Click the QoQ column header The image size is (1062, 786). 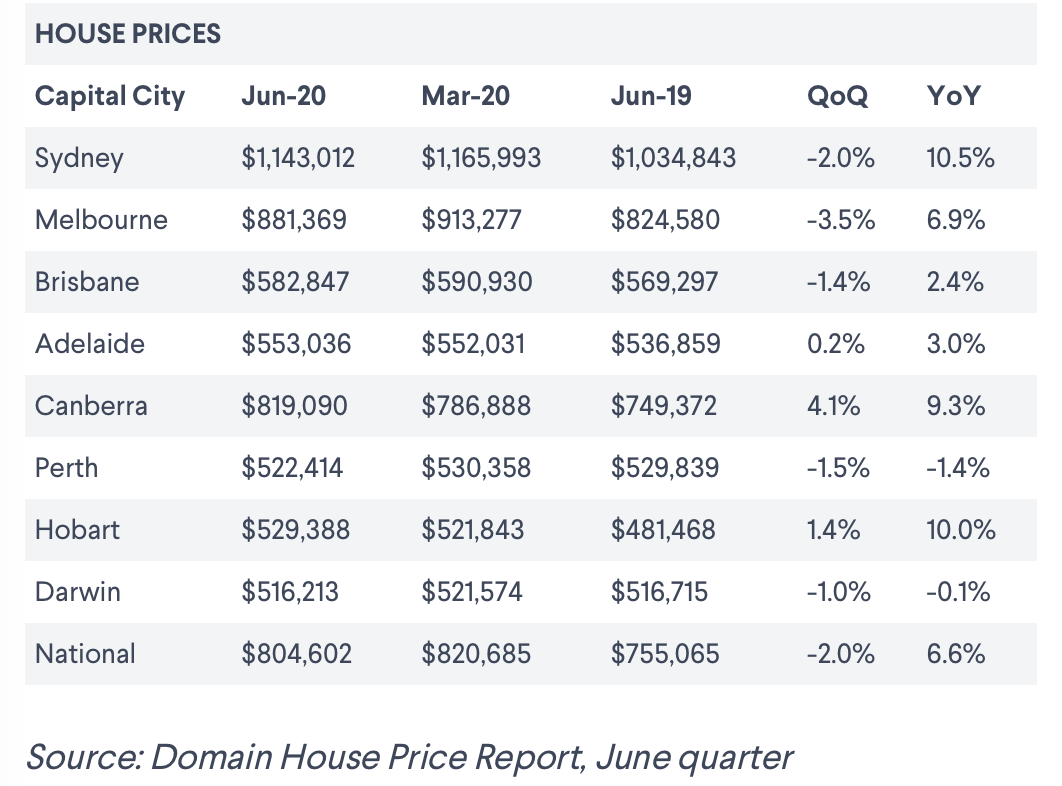click(837, 96)
